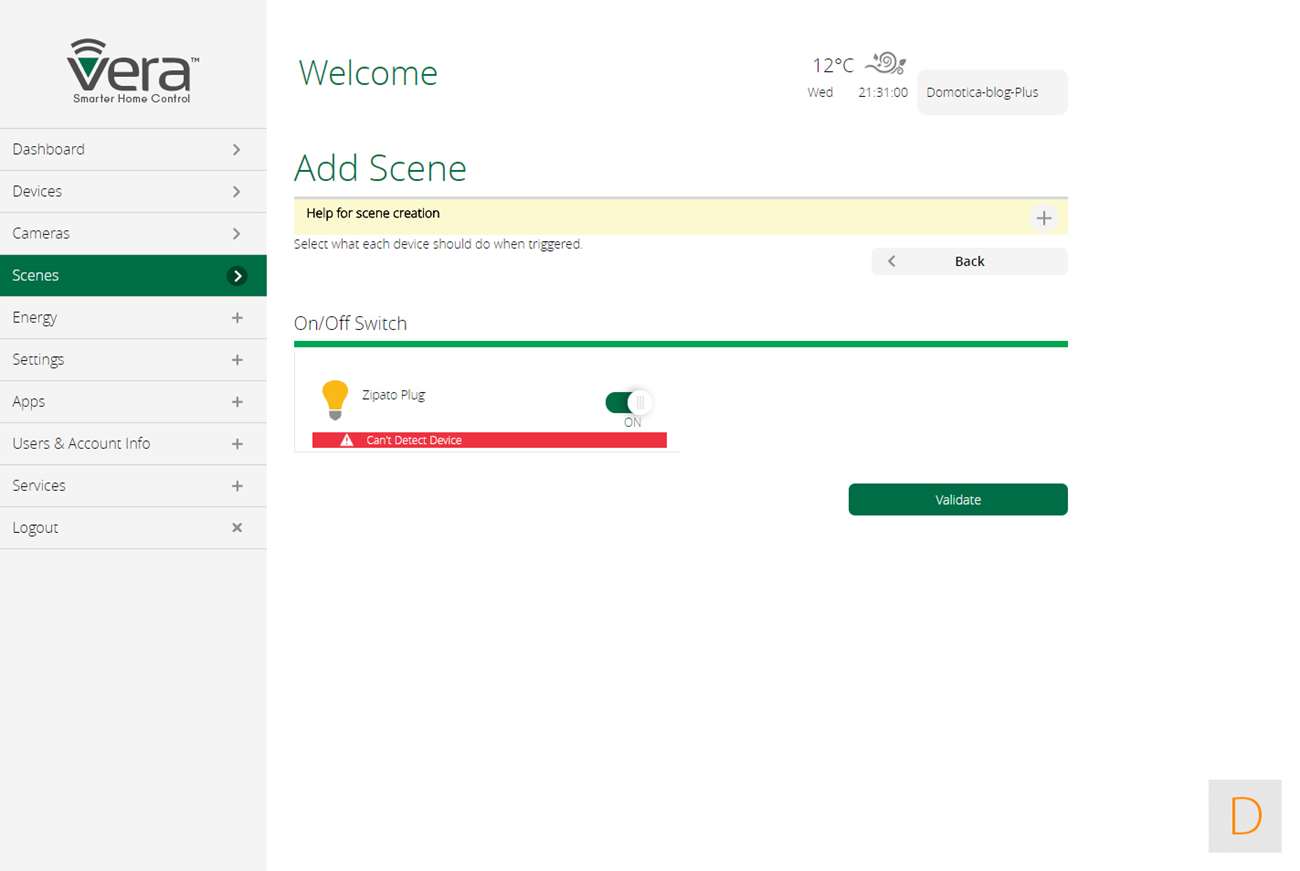Image resolution: width=1300 pixels, height=871 pixels.
Task: Click the left arrow on the Back button
Action: 891,261
